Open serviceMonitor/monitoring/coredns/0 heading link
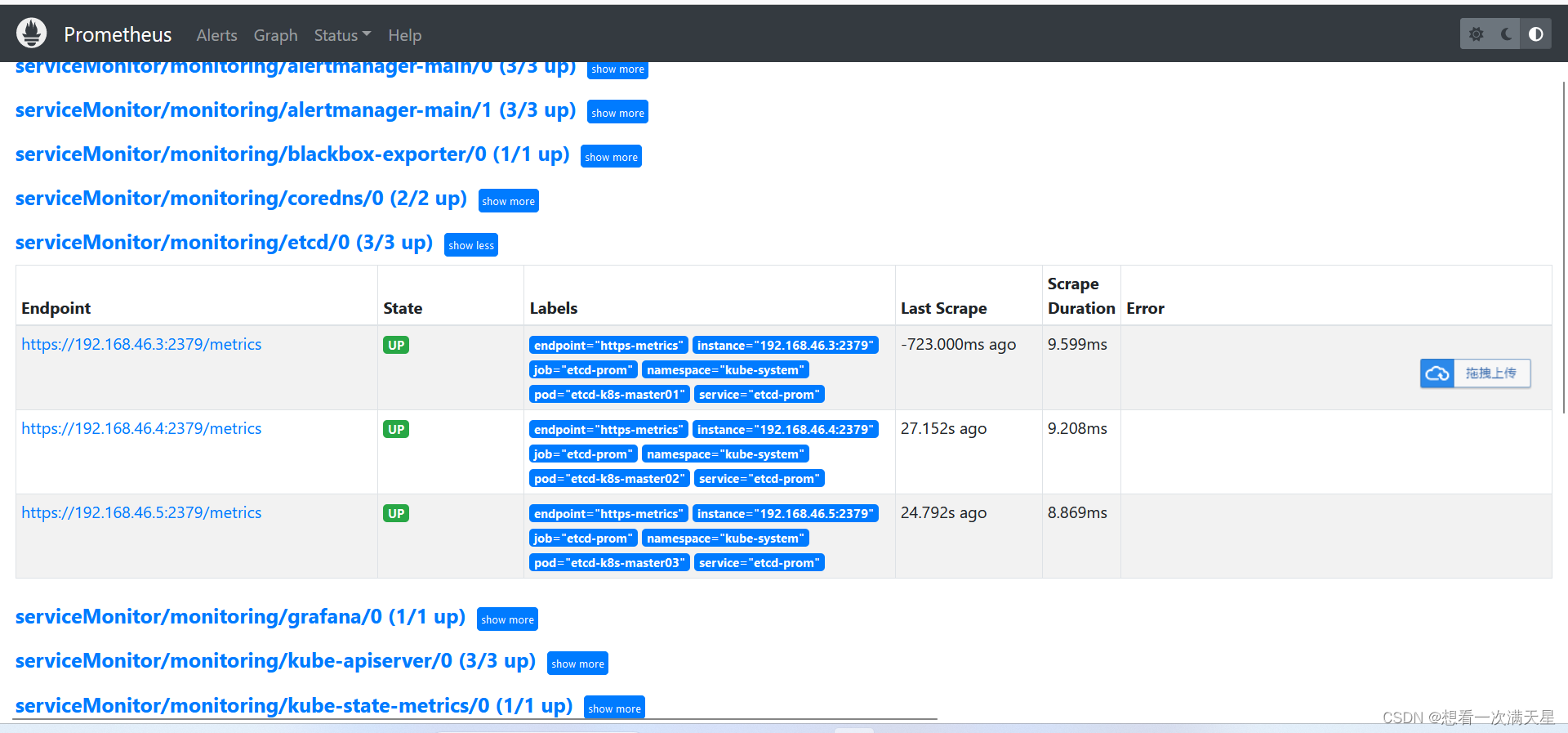The image size is (1568, 733). tap(241, 199)
